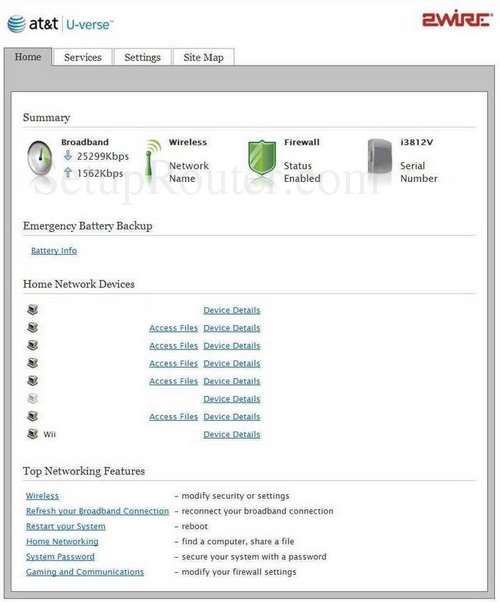Click the 25299Kbps download speed value

[103, 156]
